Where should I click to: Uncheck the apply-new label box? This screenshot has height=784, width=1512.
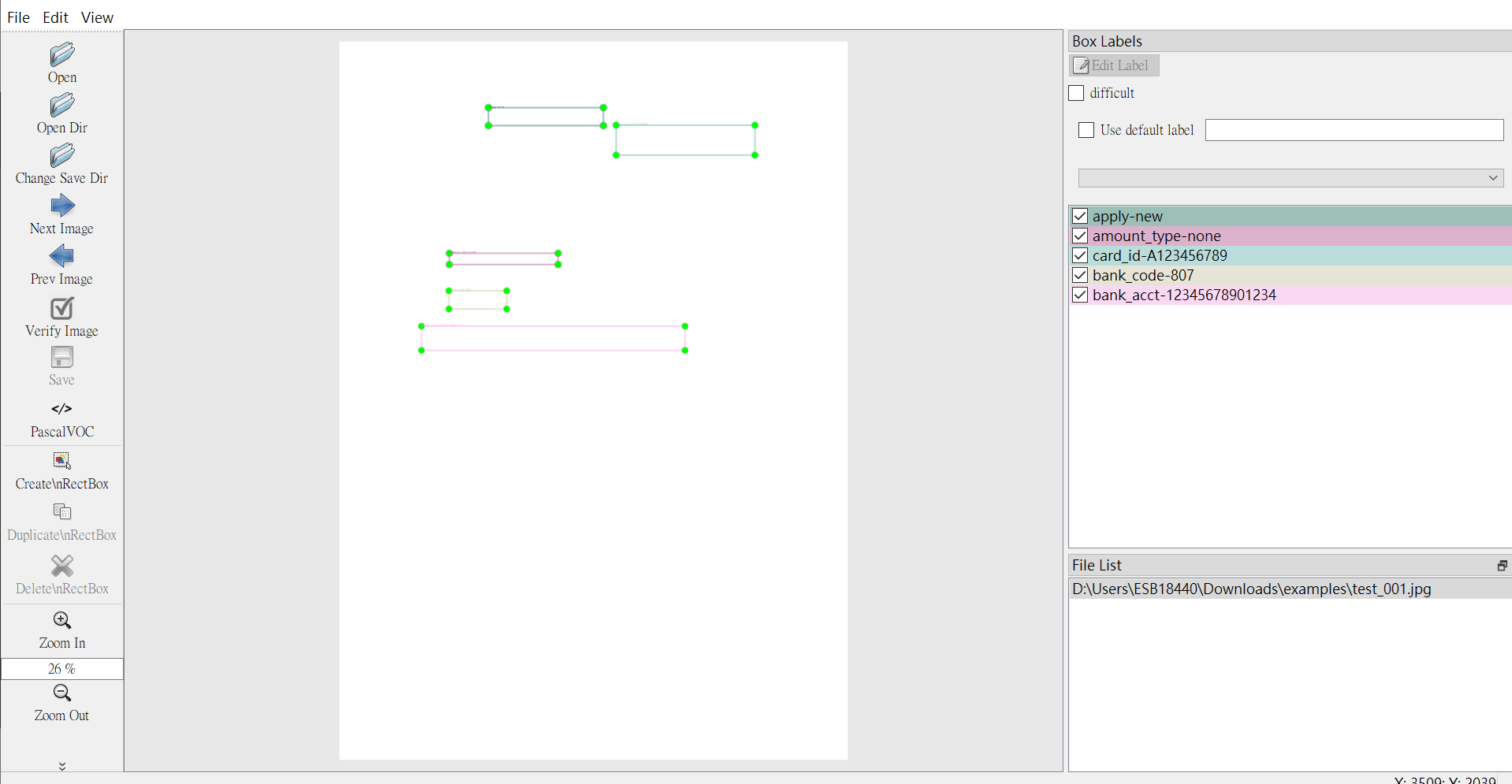coord(1080,216)
